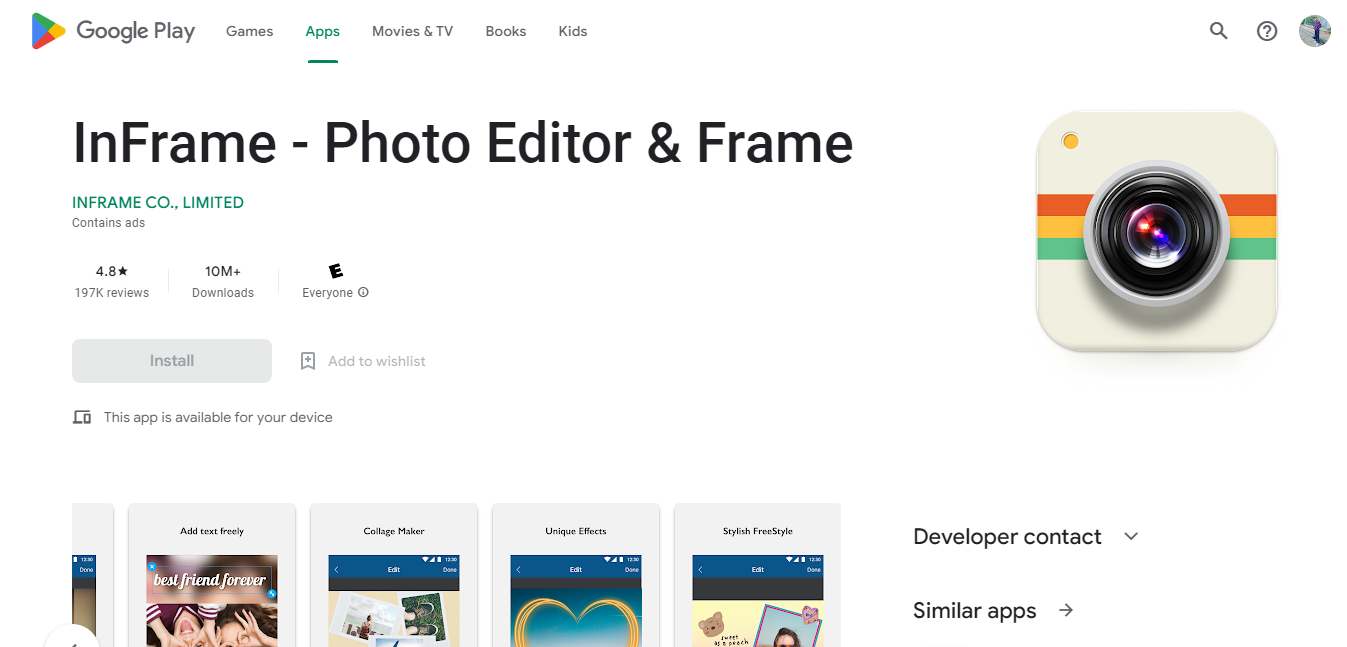Viewport: 1347px width, 647px height.
Task: Expand the Developer contact section
Action: (x=1130, y=536)
